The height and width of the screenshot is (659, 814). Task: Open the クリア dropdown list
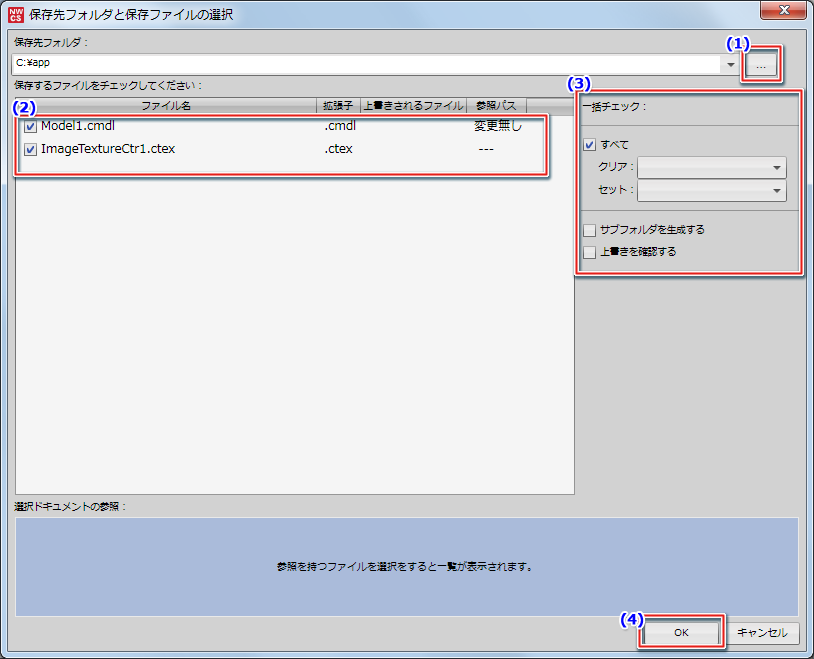(x=712, y=168)
